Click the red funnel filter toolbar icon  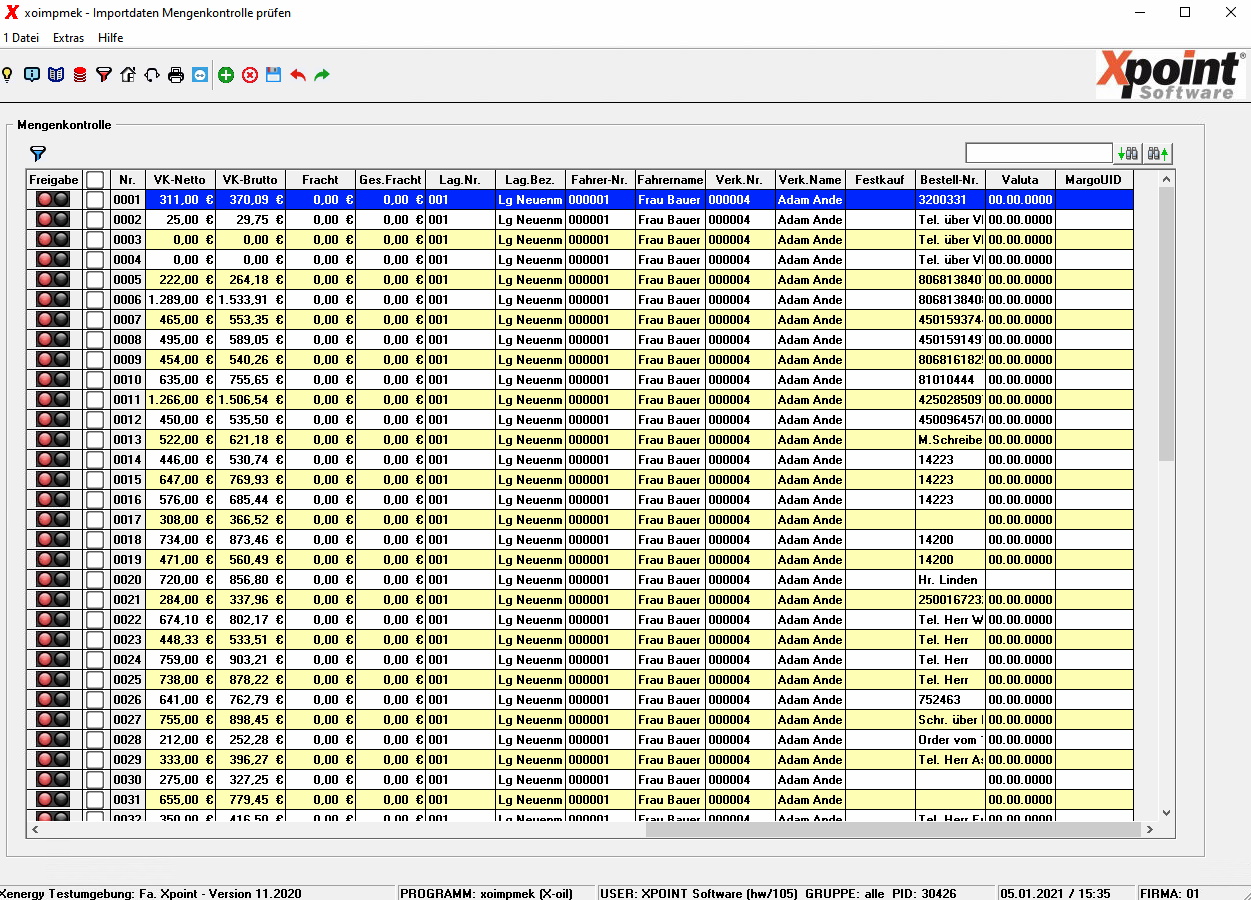click(x=104, y=75)
